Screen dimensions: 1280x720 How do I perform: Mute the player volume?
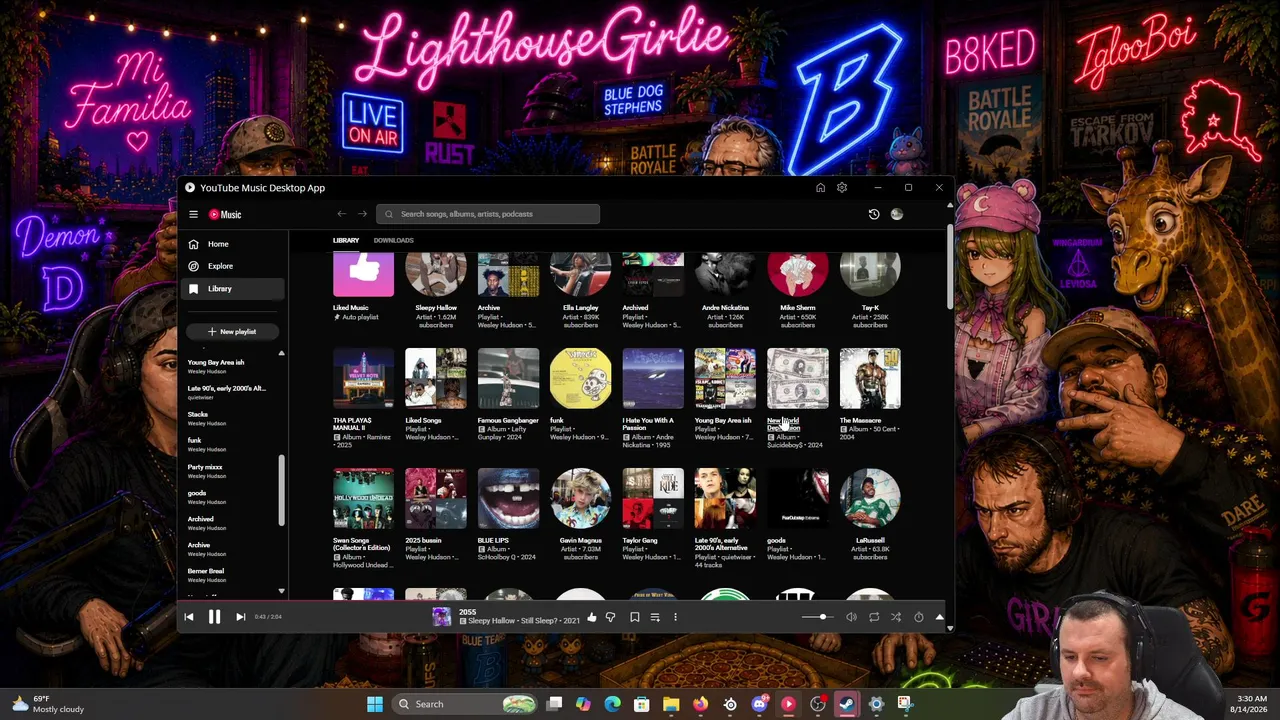851,617
